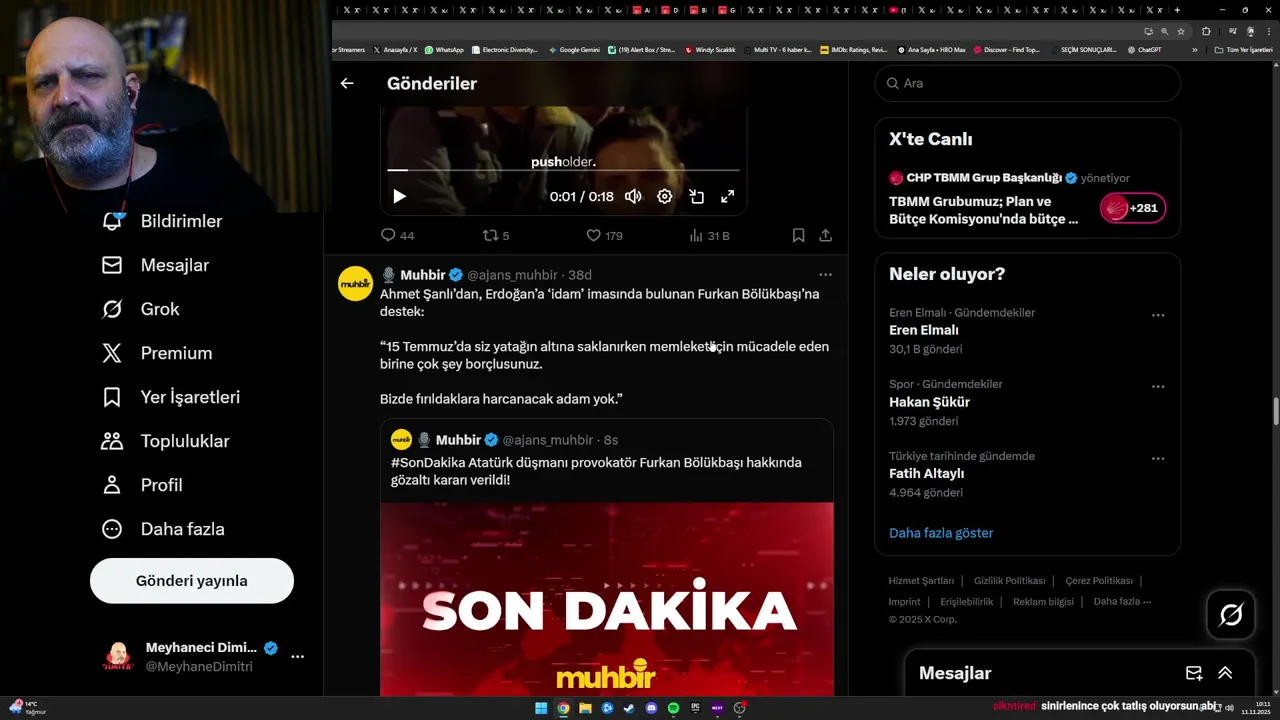Open account menu dots beside Meyhaneci Dimitri

[297, 657]
